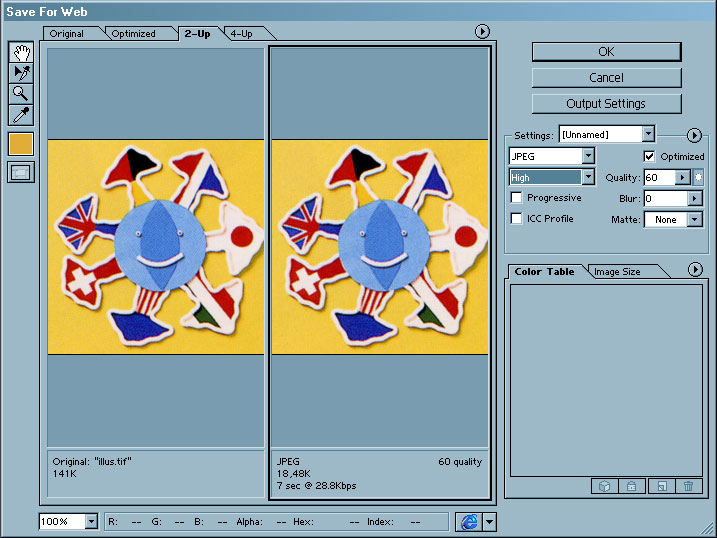The width and height of the screenshot is (717, 538).
Task: Open preview menu arrow beside tabs
Action: point(482,32)
